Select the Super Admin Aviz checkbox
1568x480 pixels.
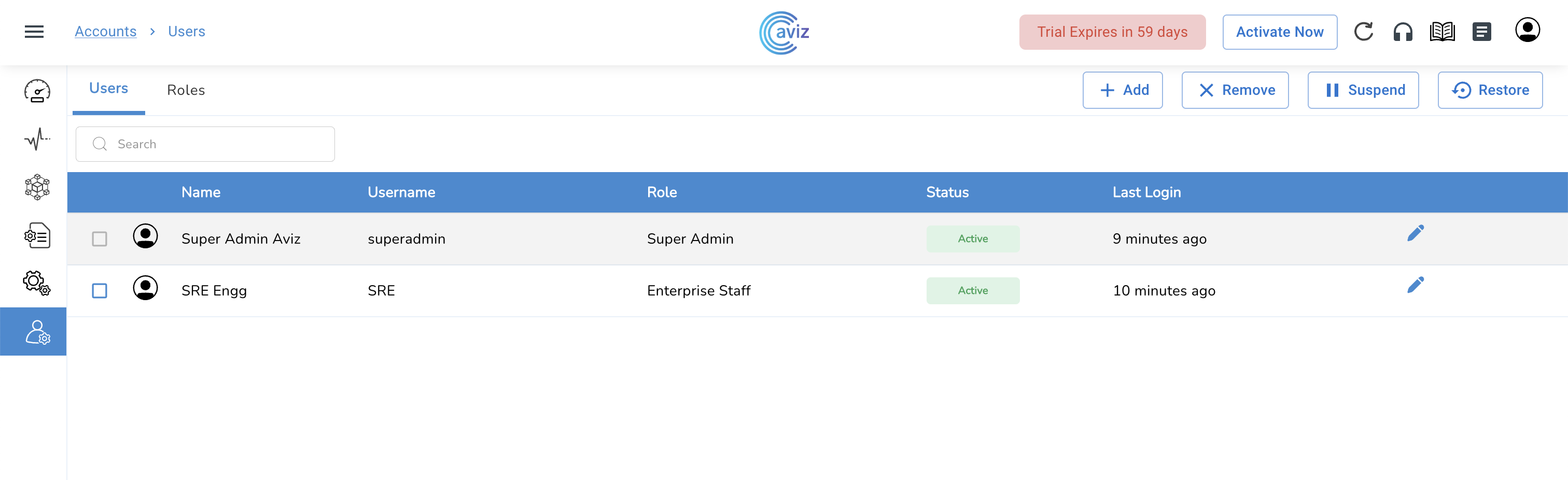pyautogui.click(x=99, y=239)
